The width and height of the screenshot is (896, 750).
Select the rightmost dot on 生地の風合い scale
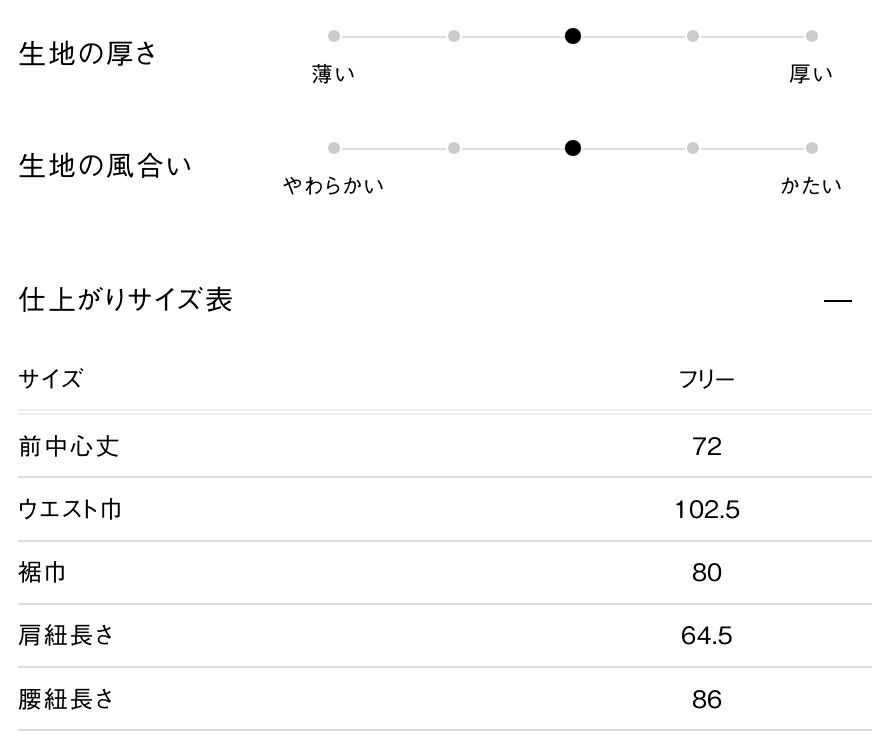(812, 148)
